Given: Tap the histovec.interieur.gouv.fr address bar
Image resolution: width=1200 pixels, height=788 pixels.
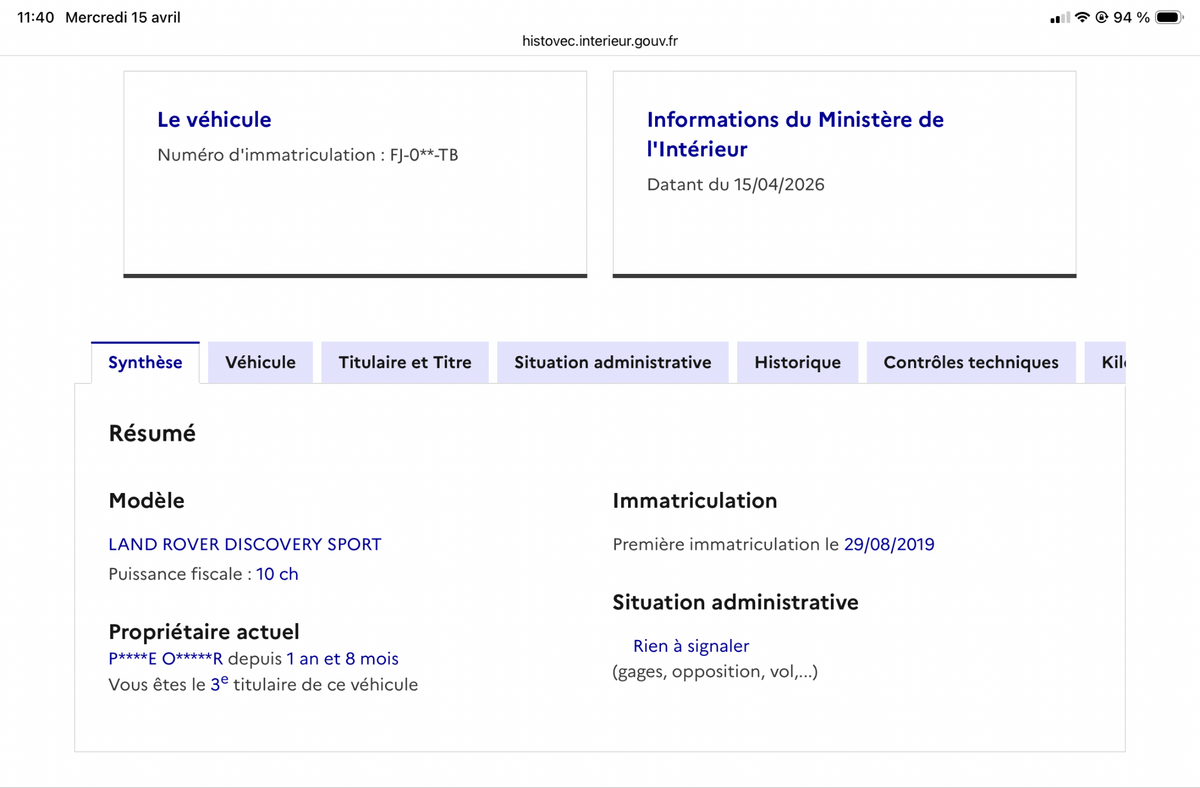Looking at the screenshot, I should tap(600, 41).
